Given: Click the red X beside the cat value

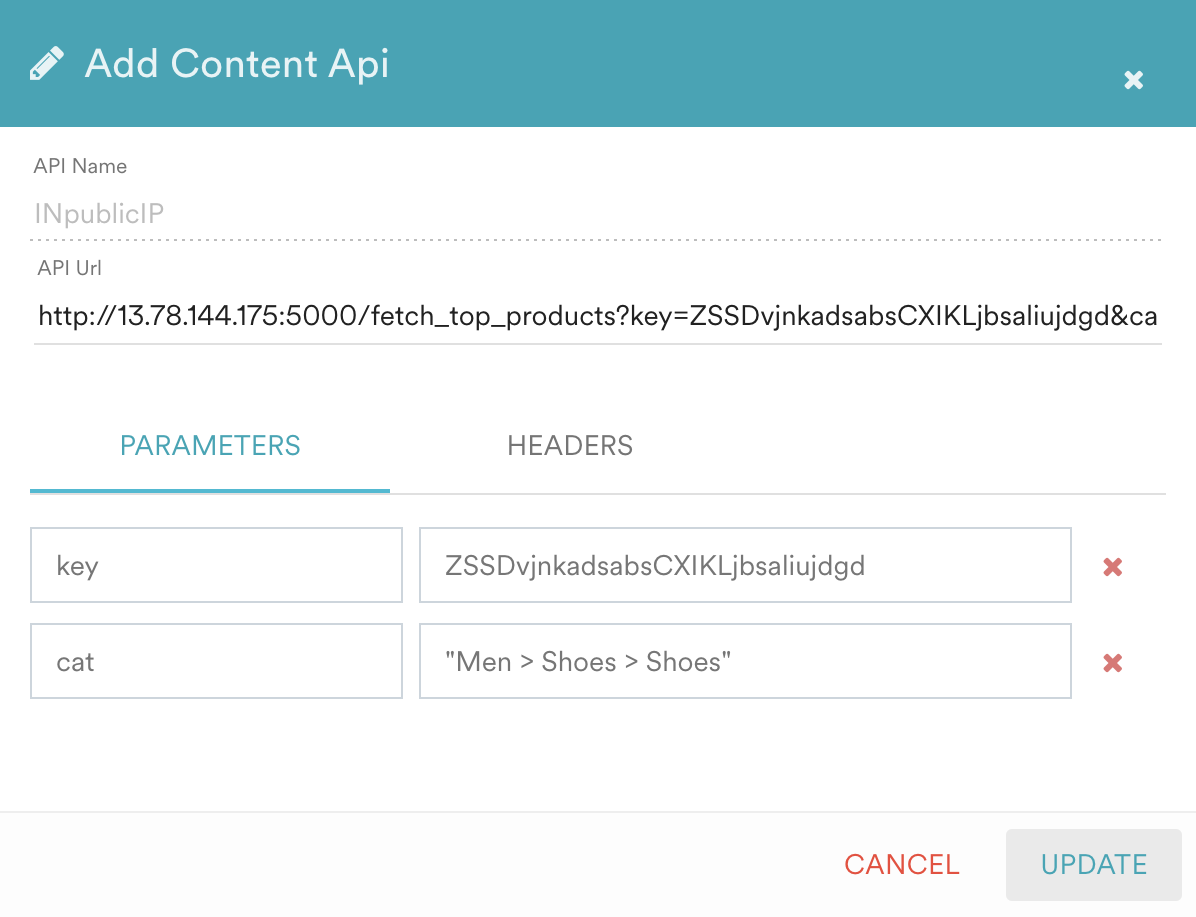Looking at the screenshot, I should coord(1112,661).
